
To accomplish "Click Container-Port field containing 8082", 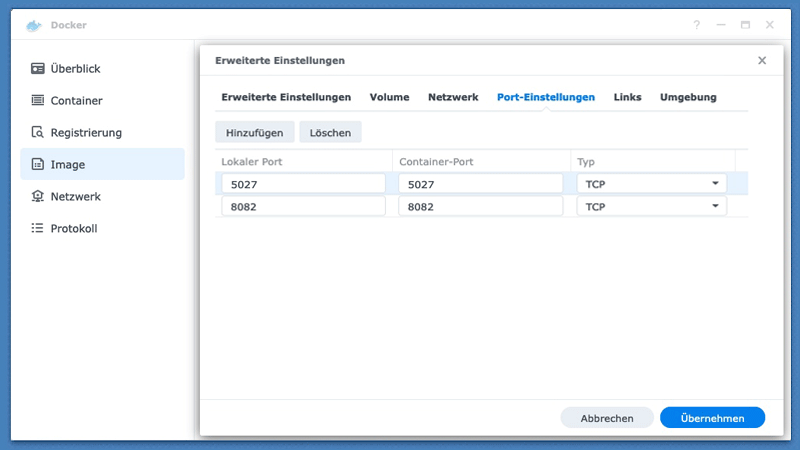I will (x=480, y=206).
